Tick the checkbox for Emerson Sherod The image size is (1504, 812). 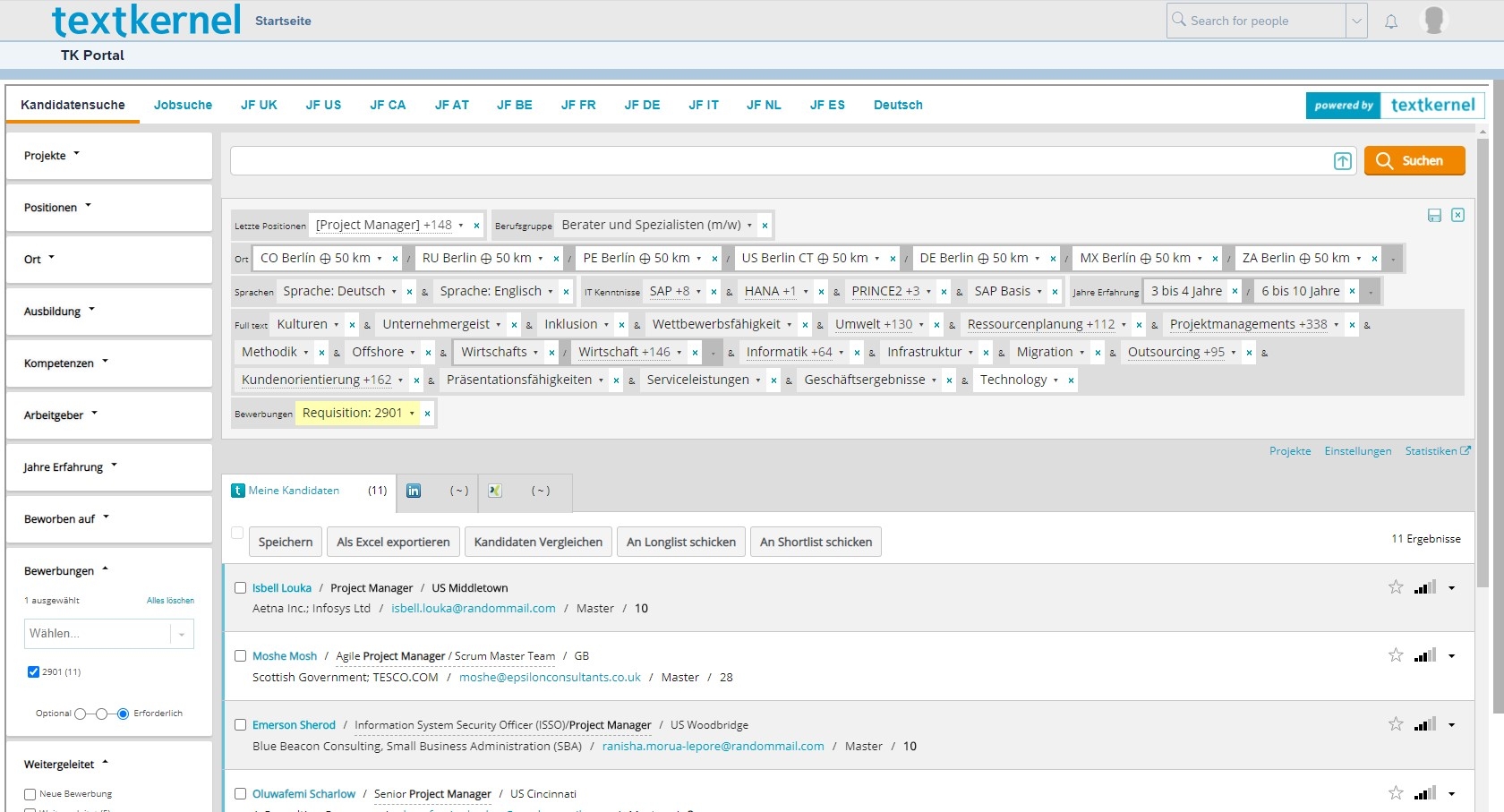coord(240,725)
